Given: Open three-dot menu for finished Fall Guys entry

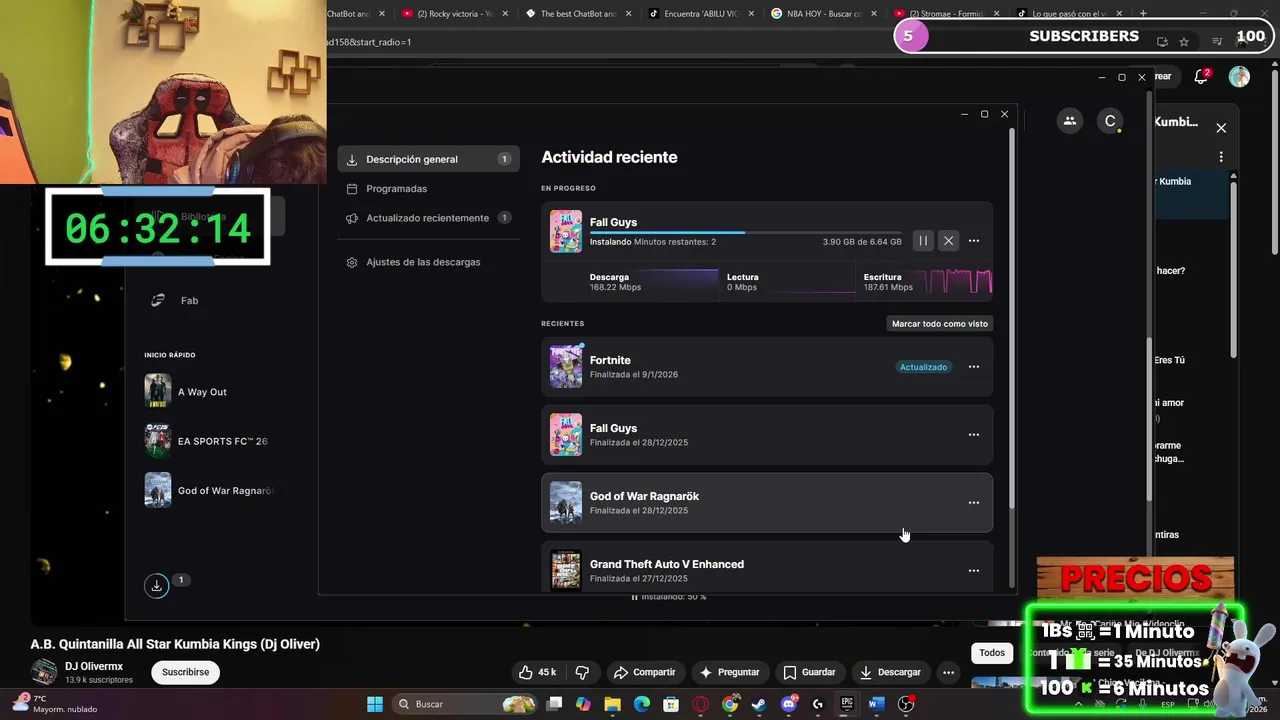Looking at the screenshot, I should coord(974,435).
